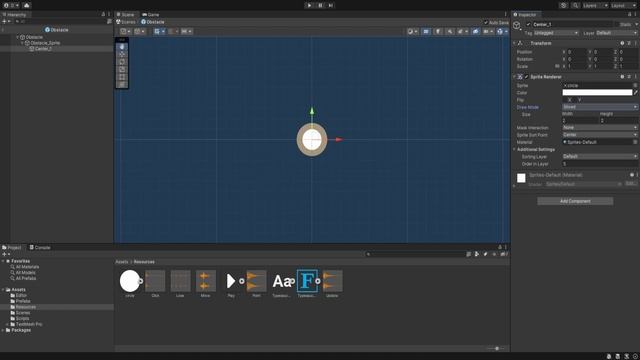Toggle scene visibility of hidden objects
The image size is (640, 360).
pos(476,31)
